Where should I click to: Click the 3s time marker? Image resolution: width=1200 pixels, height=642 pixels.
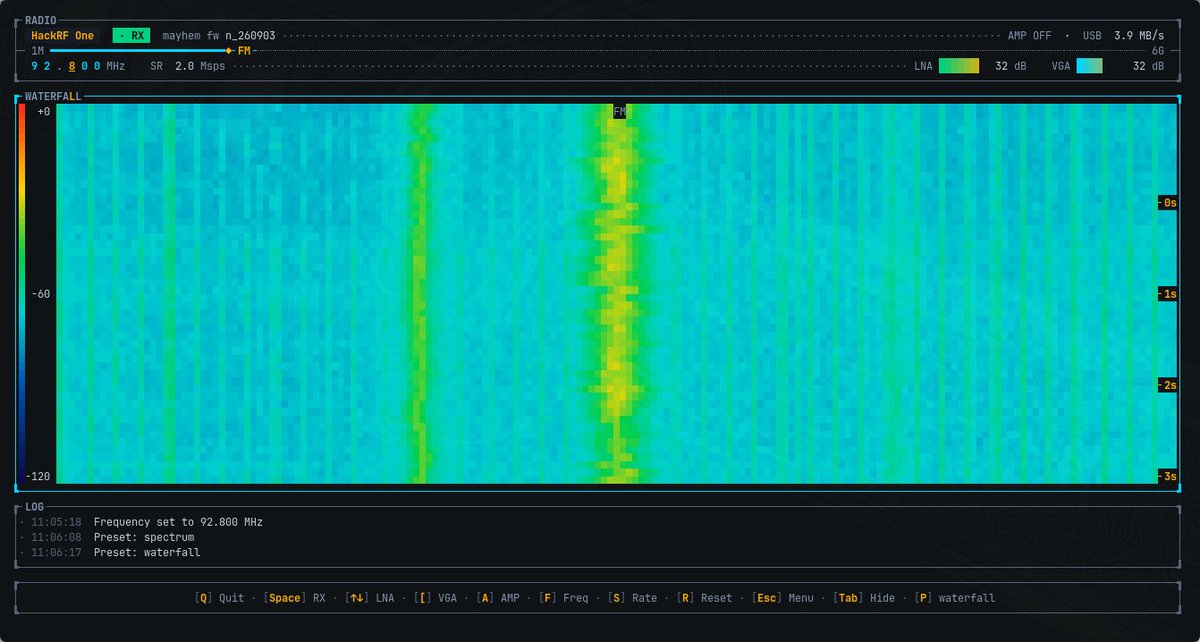1168,476
